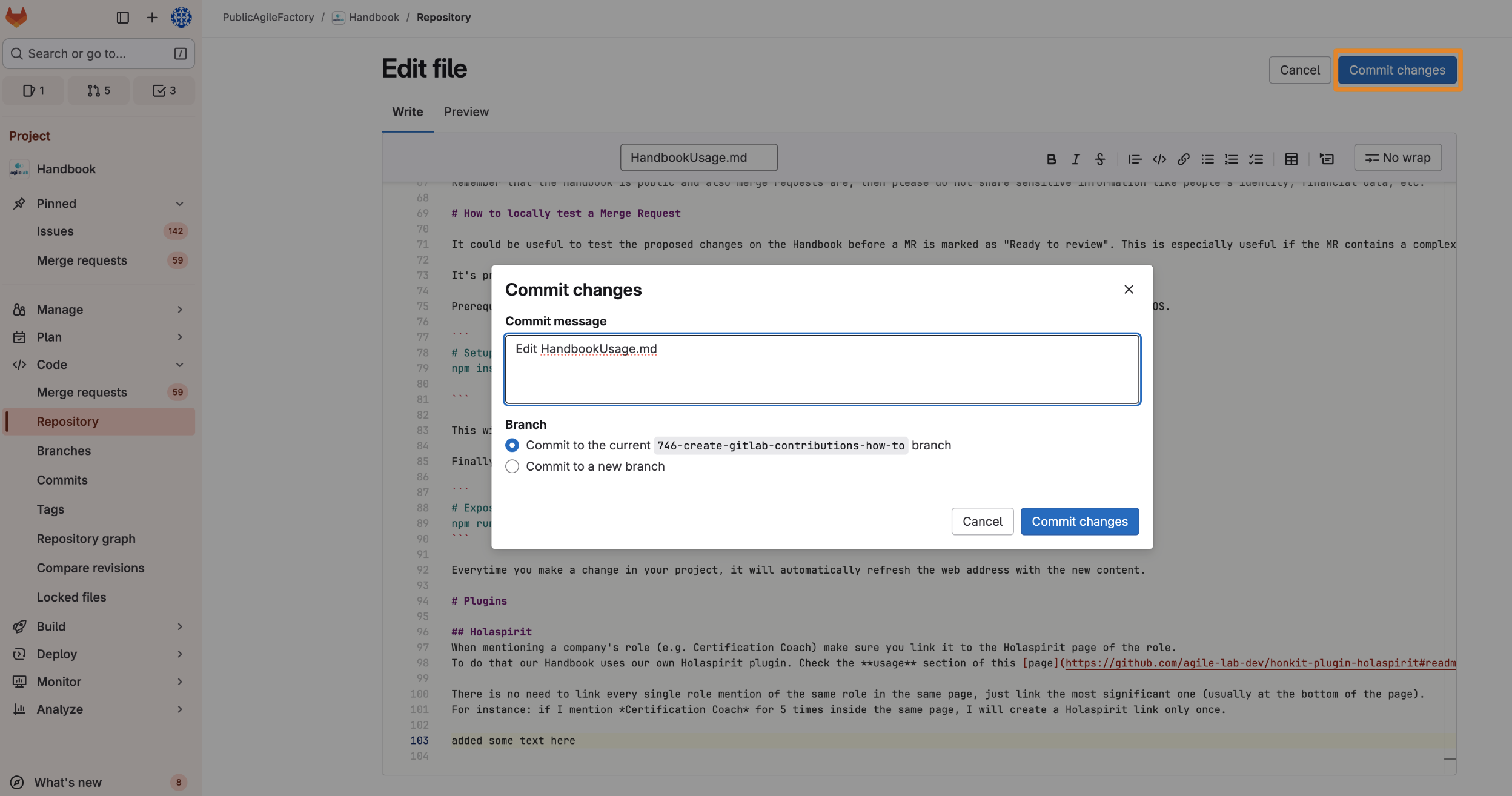Click Cancel button at page top
The image size is (1512, 796).
point(1299,70)
